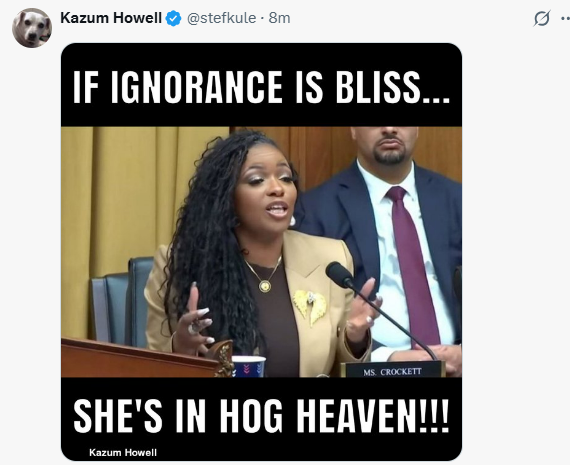This screenshot has width=570, height=465.
Task: Click the Kazum Howell watermark in image
Action: pyautogui.click(x=123, y=452)
